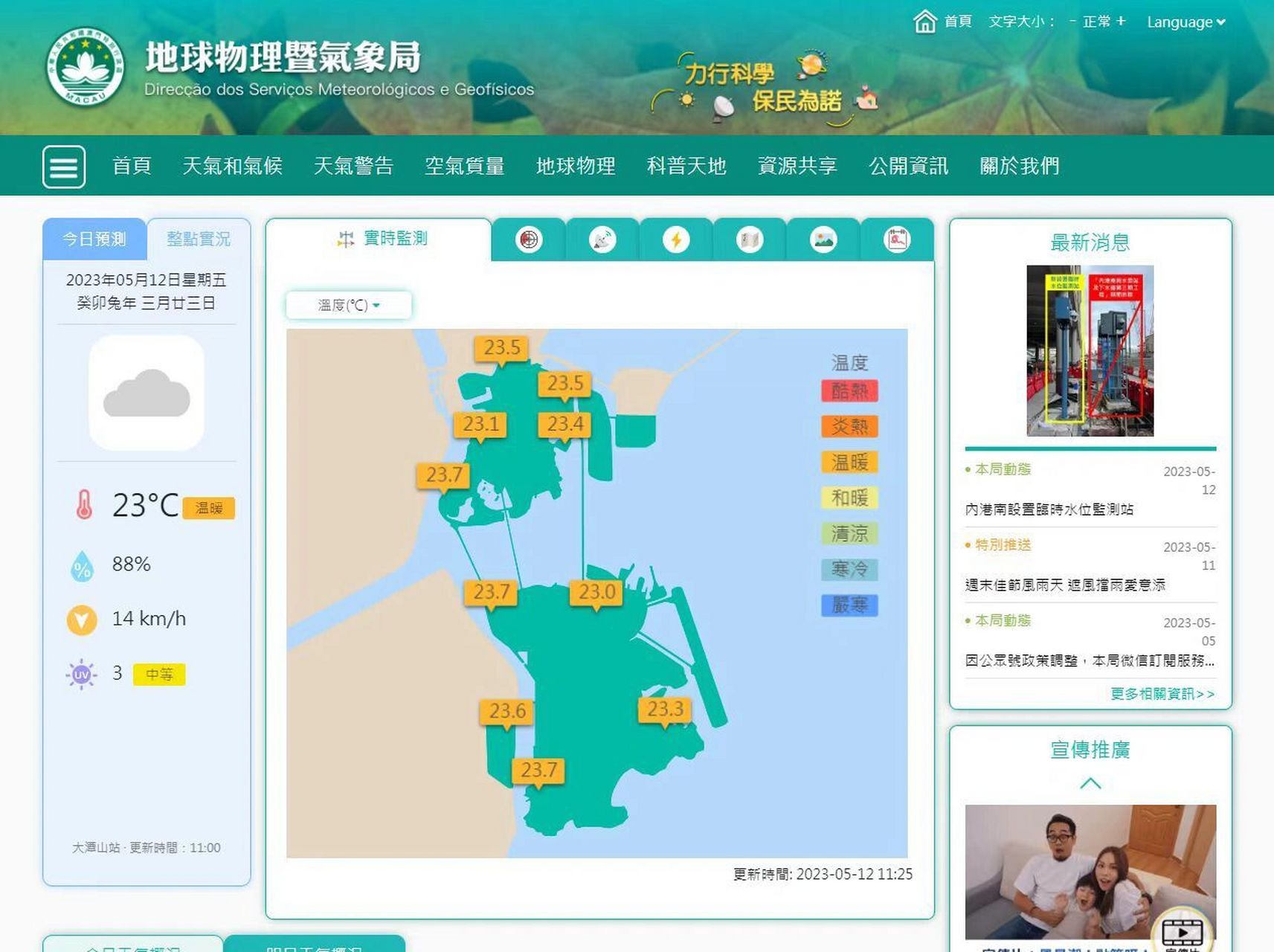
Task: Open the tide record tab icon
Action: [897, 239]
